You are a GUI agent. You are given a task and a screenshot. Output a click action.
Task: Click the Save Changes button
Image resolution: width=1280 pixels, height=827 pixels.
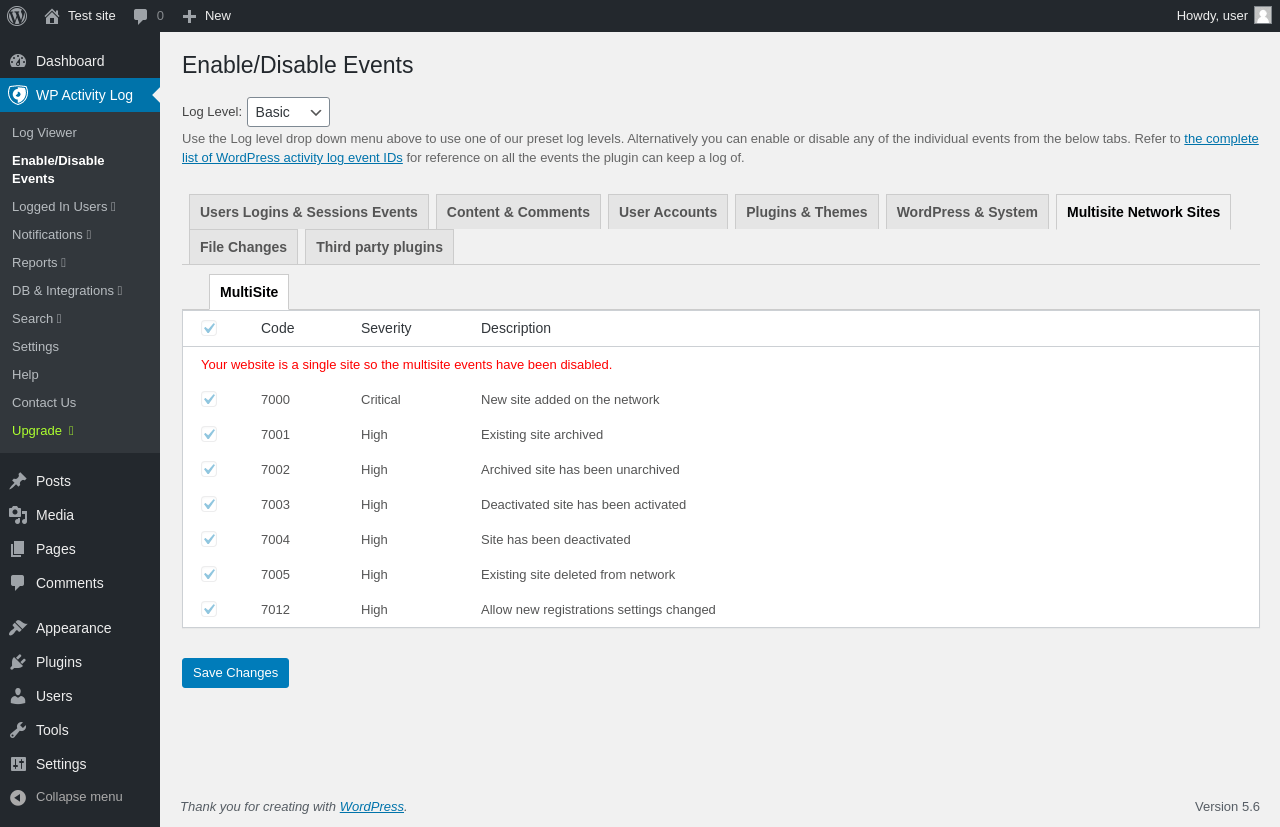tap(235, 673)
